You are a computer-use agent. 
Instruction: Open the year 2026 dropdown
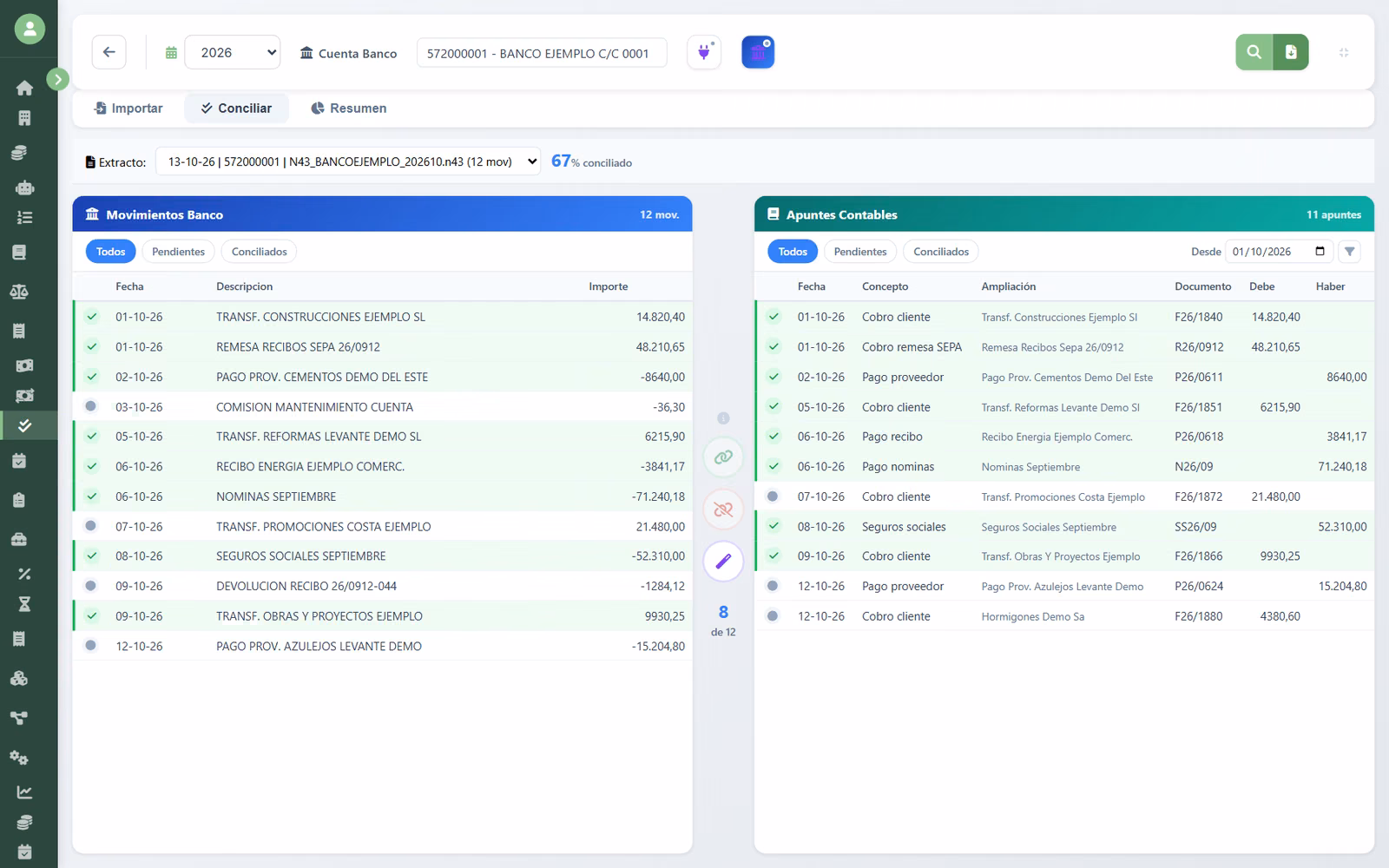[233, 52]
